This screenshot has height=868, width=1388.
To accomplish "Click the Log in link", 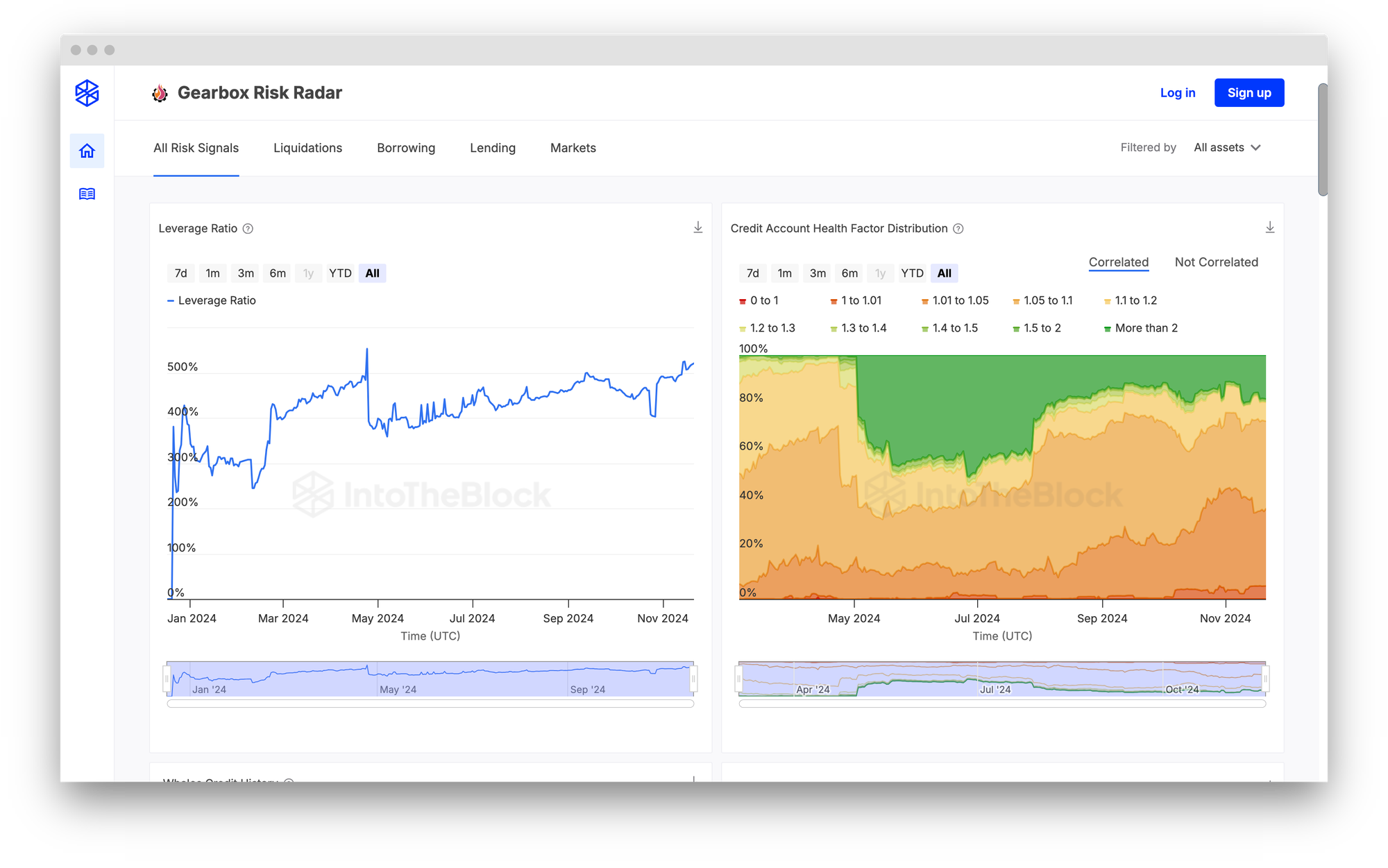I will (1178, 93).
